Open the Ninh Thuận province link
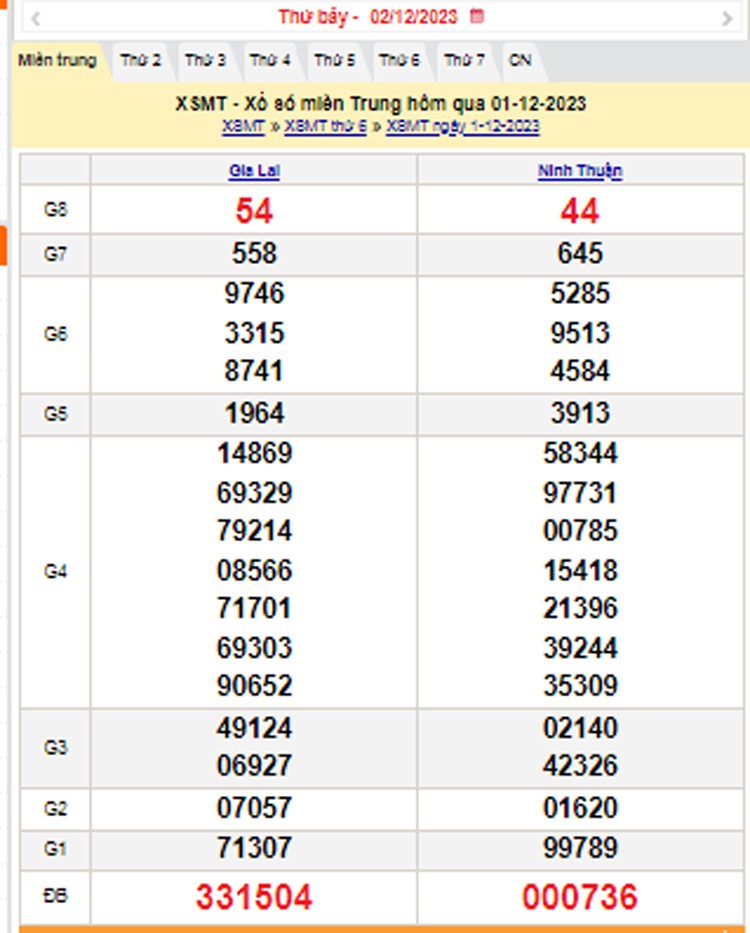Screen dimensions: 750x933 580,171
